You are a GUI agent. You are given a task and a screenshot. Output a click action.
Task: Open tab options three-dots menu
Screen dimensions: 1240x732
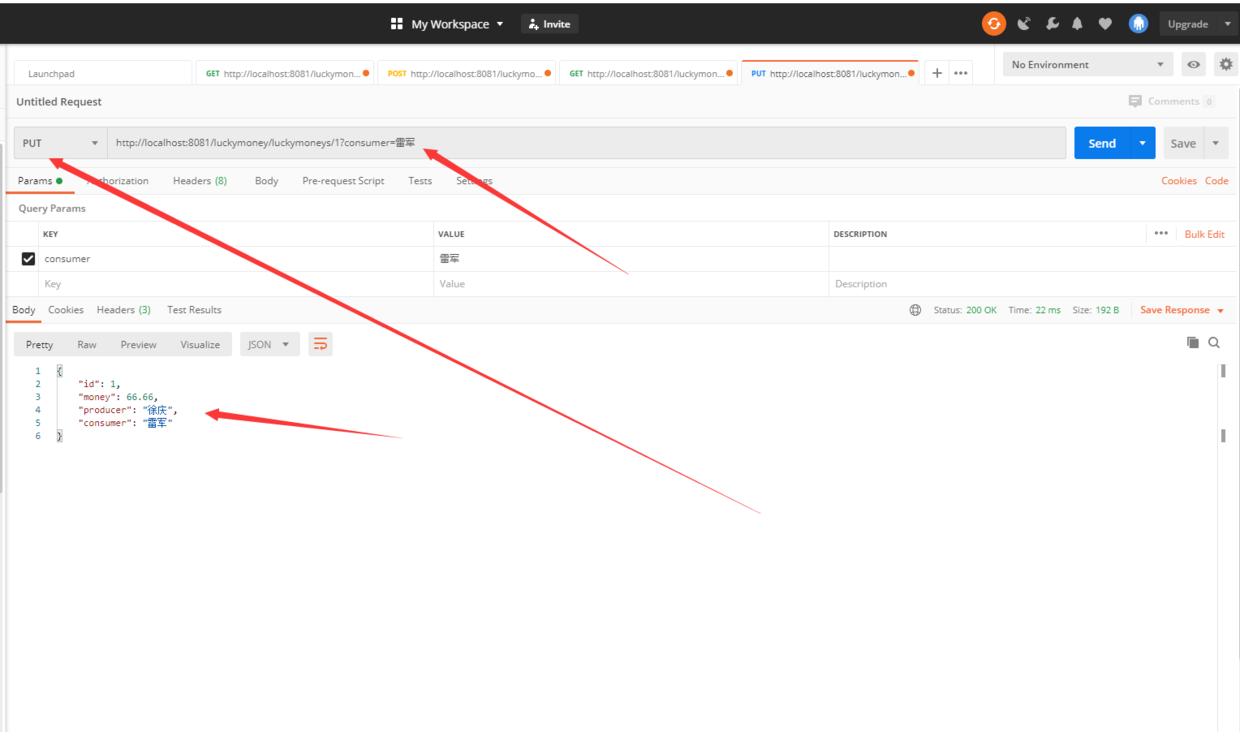click(x=961, y=73)
